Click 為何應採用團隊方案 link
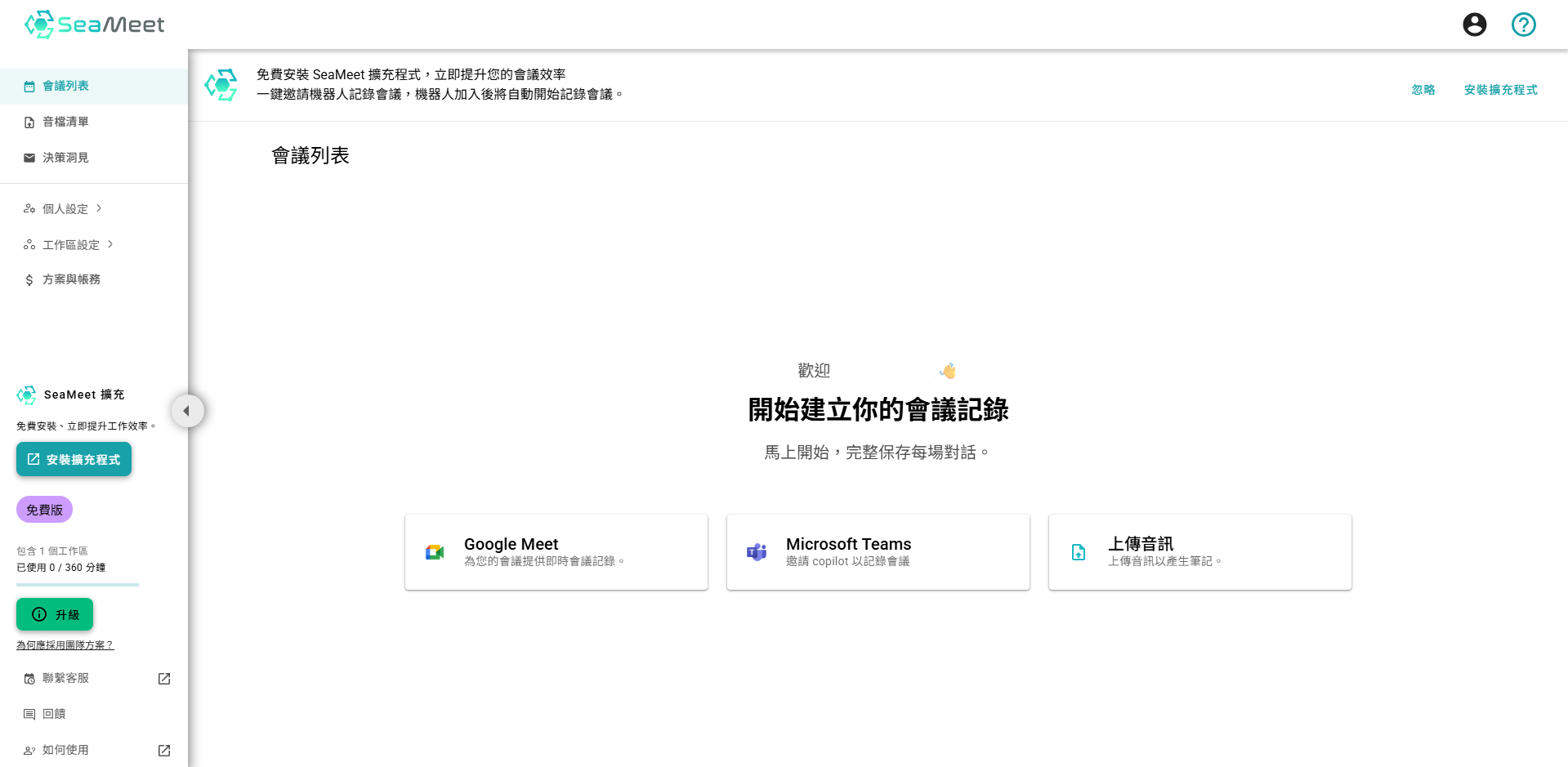Image resolution: width=1568 pixels, height=767 pixels. [x=65, y=645]
